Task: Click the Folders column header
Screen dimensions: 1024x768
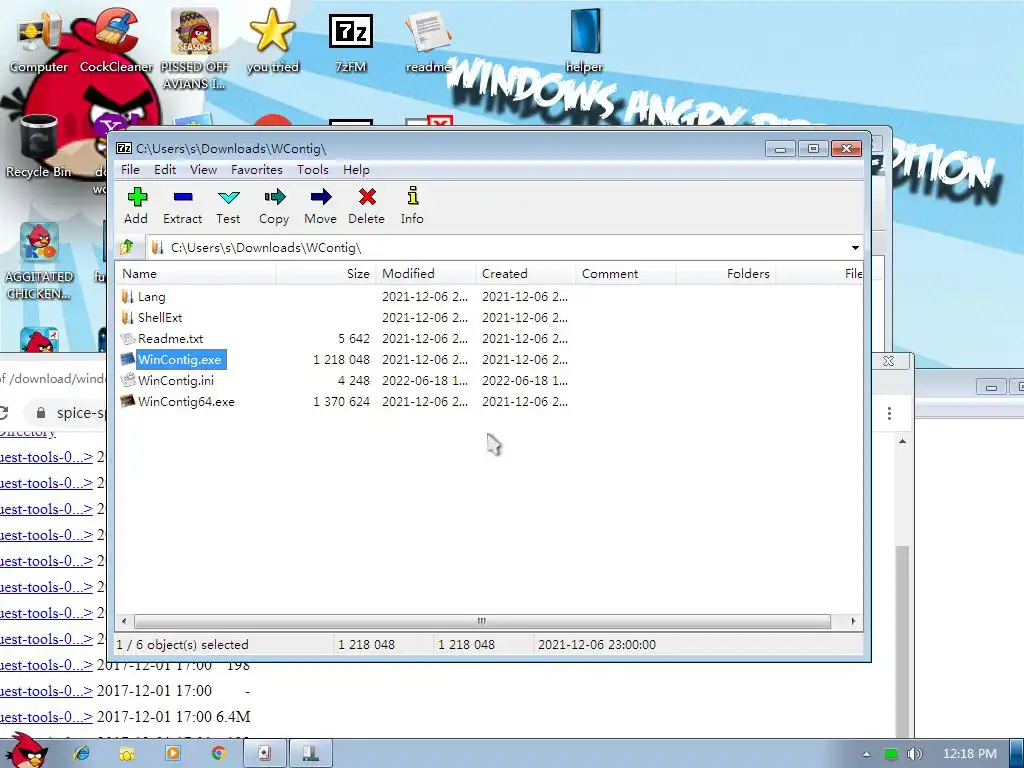Action: tap(726, 274)
